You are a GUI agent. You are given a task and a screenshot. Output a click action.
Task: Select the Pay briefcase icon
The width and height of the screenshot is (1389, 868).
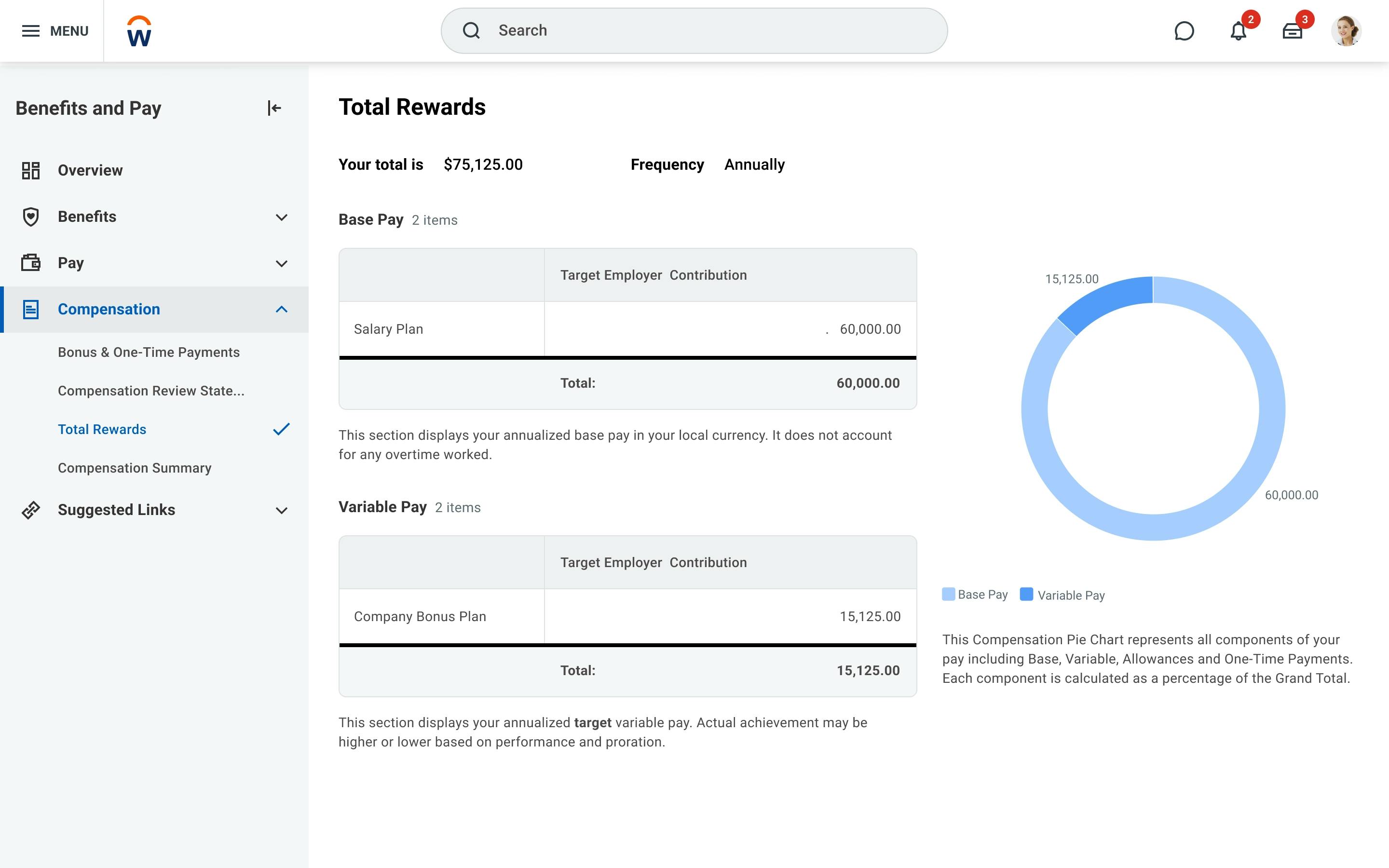pyautogui.click(x=30, y=262)
